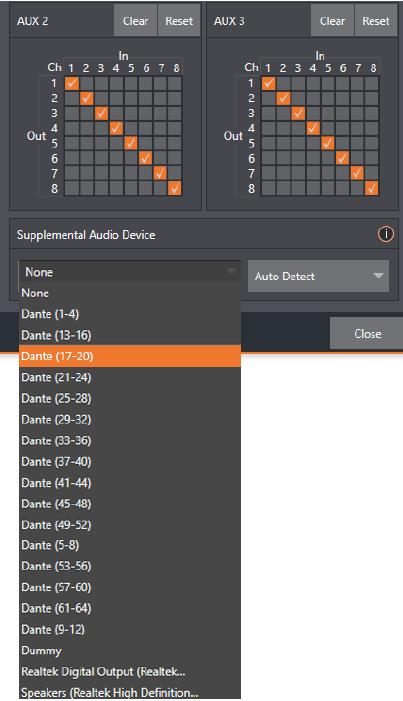Image resolution: width=403 pixels, height=701 pixels.
Task: Close the audio configuration dialog
Action: (367, 334)
